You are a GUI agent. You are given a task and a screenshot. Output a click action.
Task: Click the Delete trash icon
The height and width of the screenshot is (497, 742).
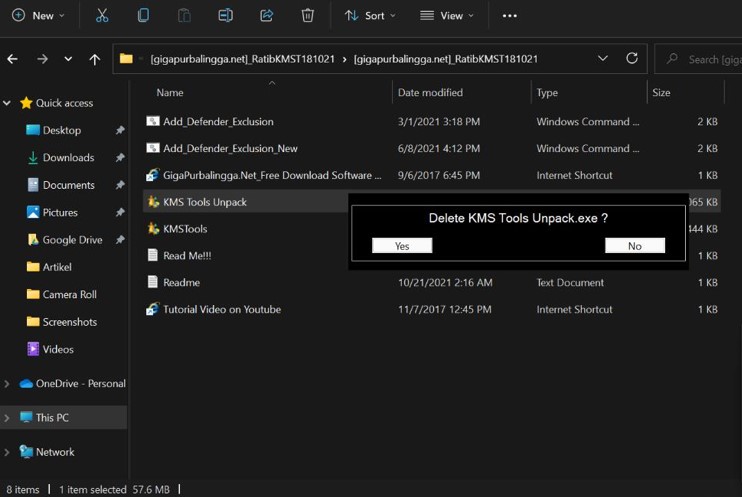[x=308, y=16]
